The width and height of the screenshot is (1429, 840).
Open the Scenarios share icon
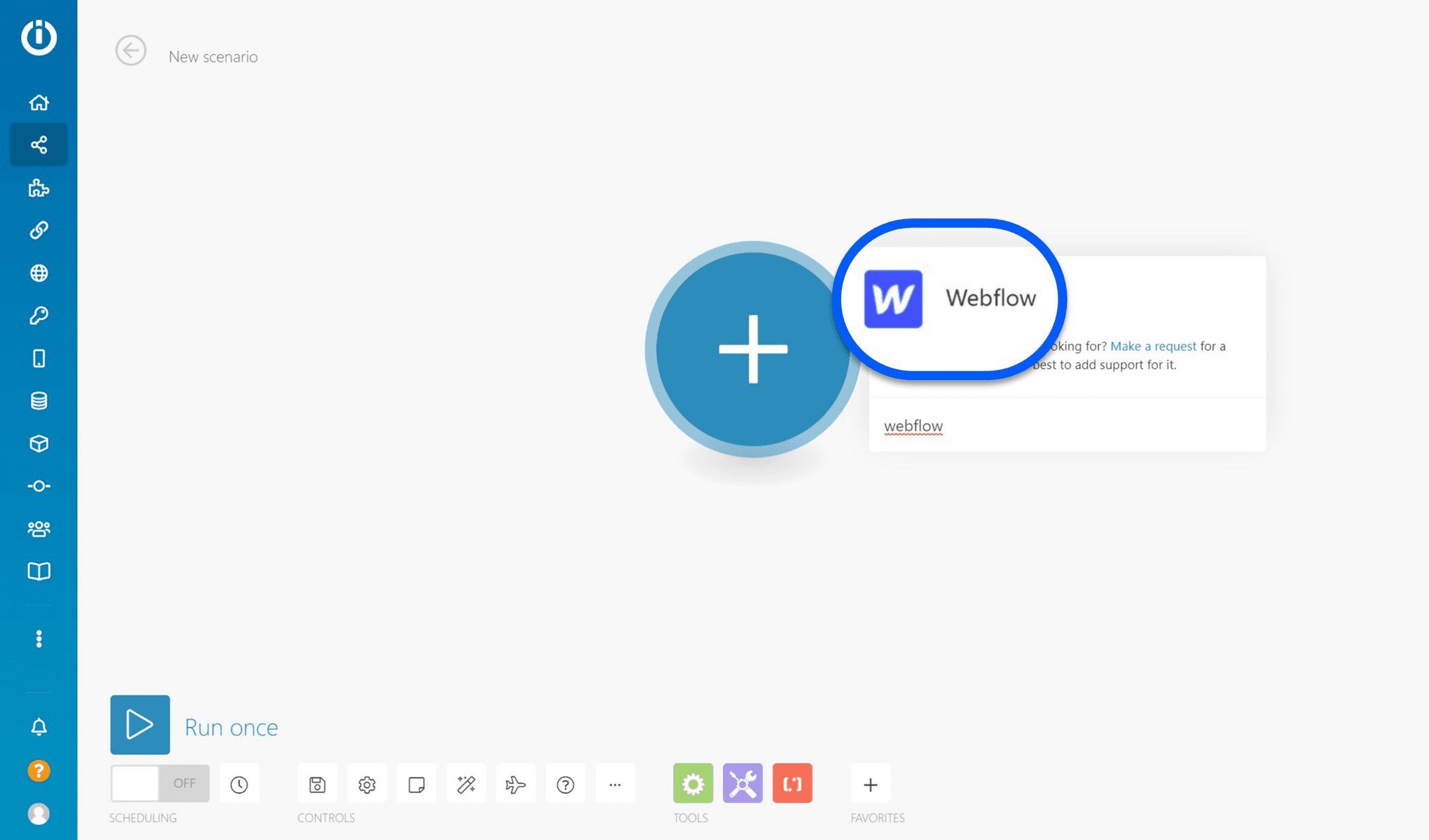(x=39, y=145)
